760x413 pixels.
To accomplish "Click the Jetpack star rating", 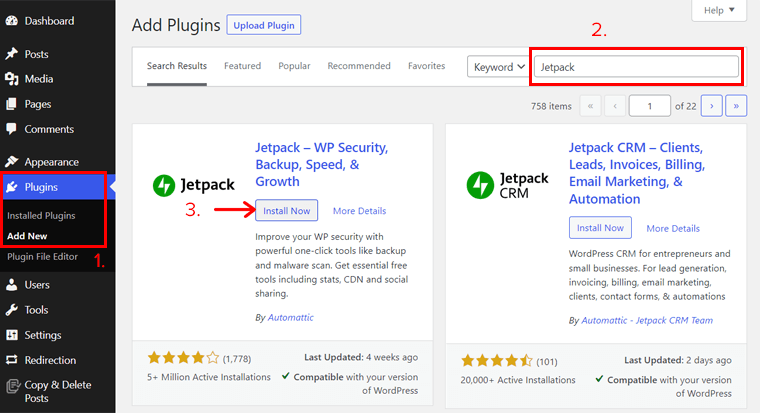I will [x=183, y=358].
